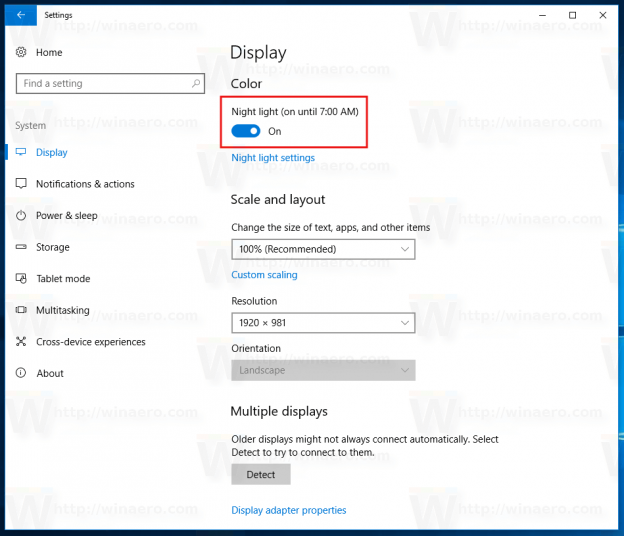Click the Detect button
This screenshot has width=624, height=536.
[261, 474]
